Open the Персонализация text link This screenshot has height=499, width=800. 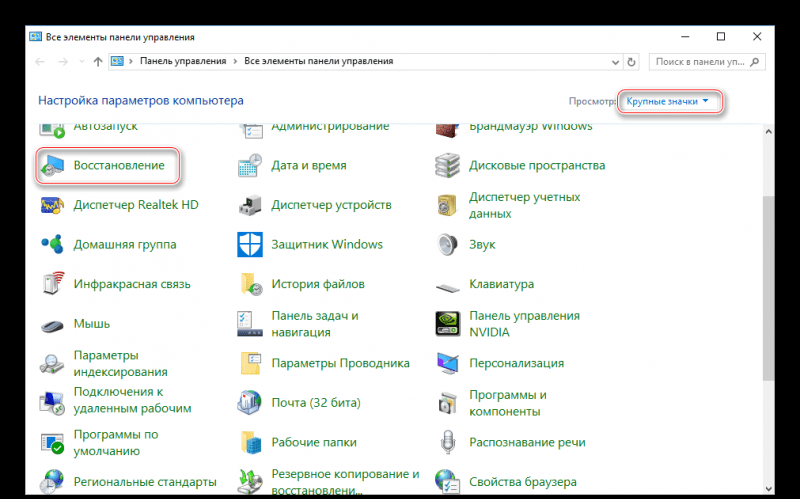click(x=516, y=363)
